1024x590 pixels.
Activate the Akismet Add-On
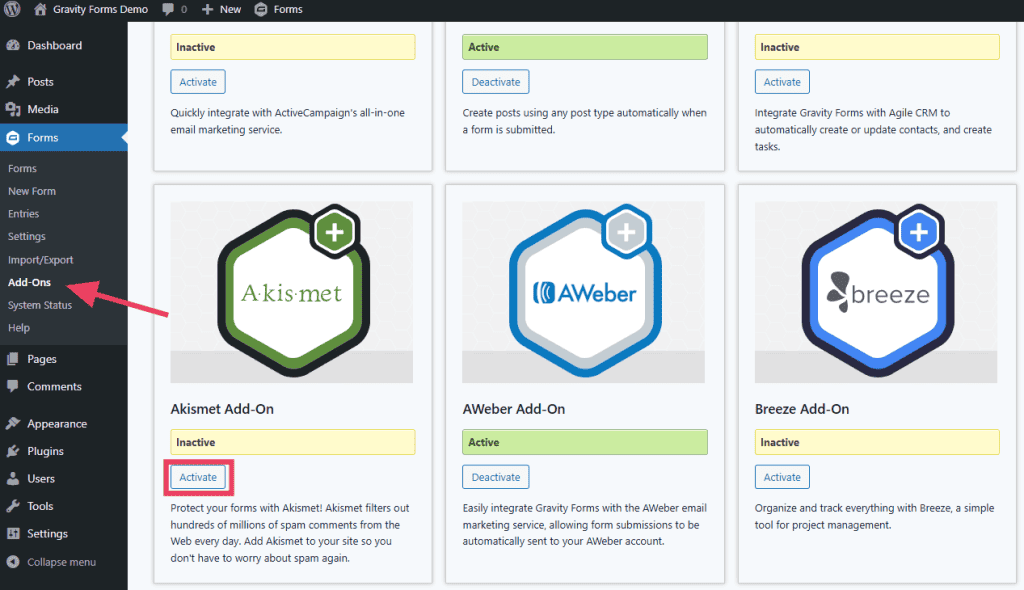198,477
